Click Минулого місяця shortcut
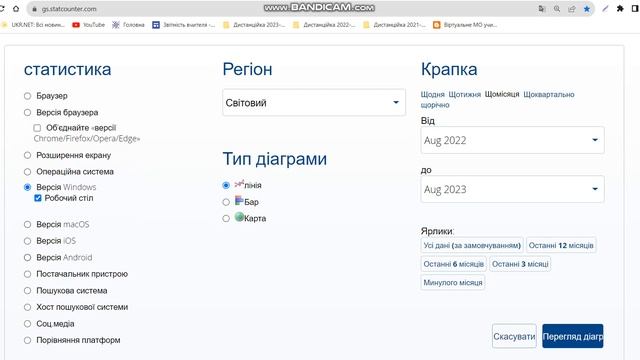 [453, 282]
